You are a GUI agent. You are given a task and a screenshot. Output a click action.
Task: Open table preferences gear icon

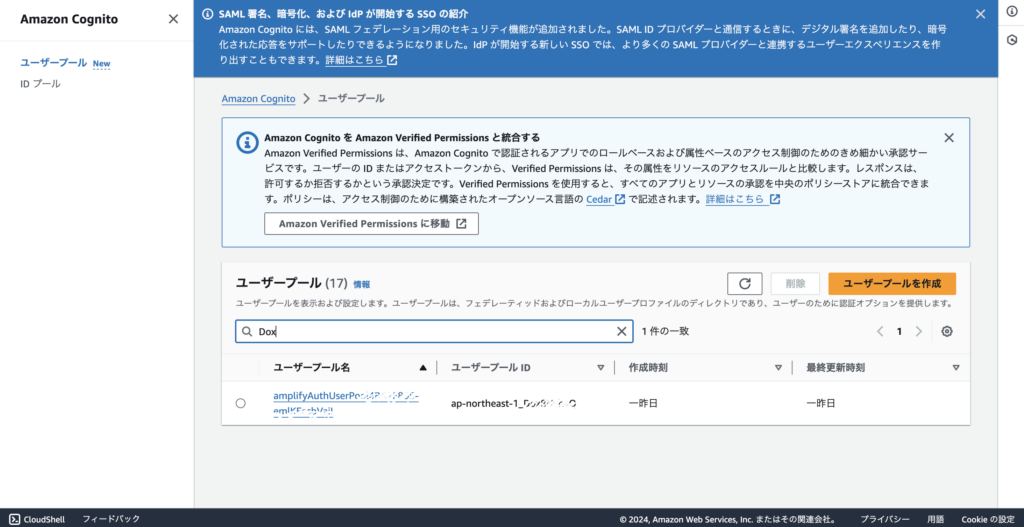coord(947,331)
